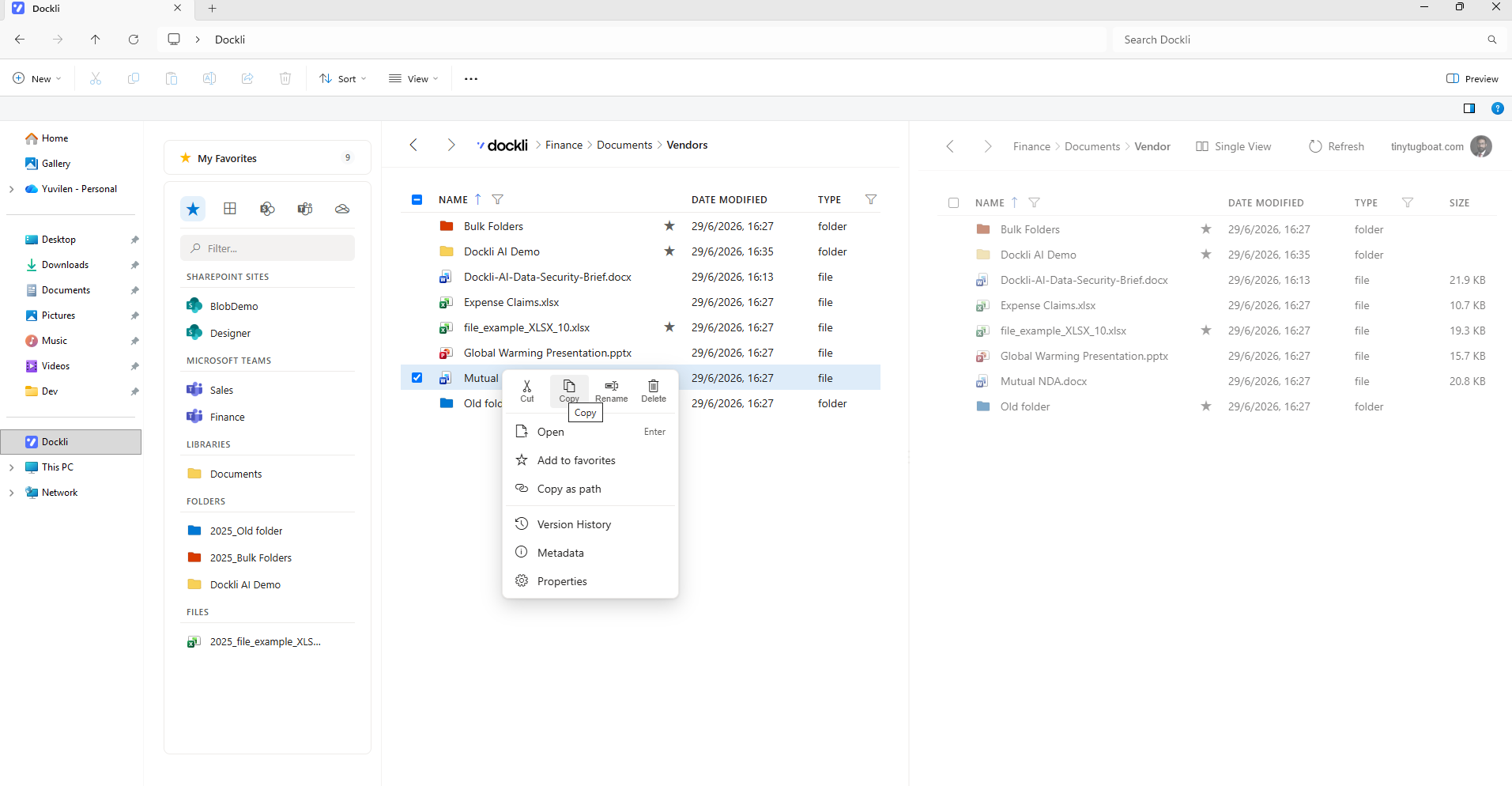Open Properties from context menu
The image size is (1512, 786).
(x=590, y=581)
